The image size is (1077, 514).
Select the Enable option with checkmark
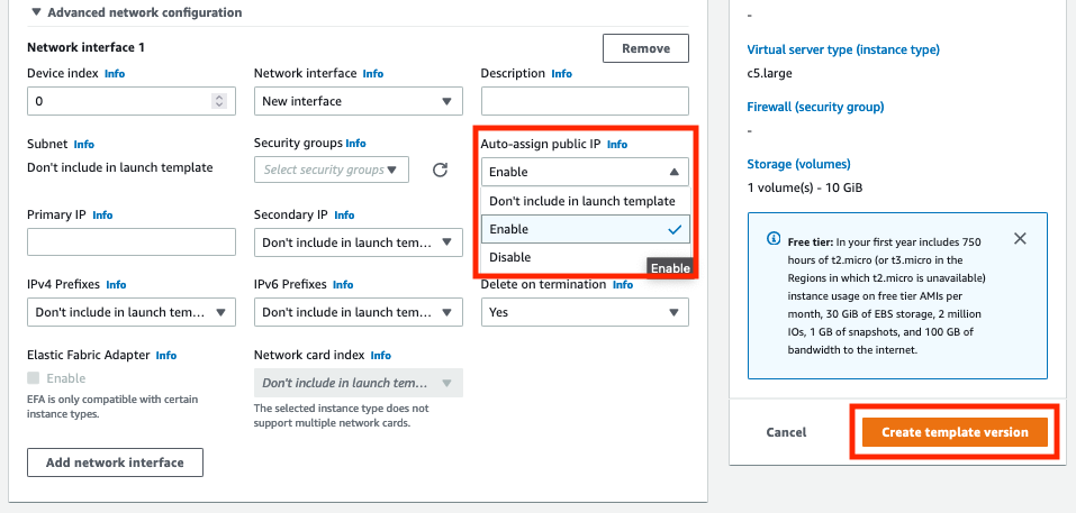584,229
